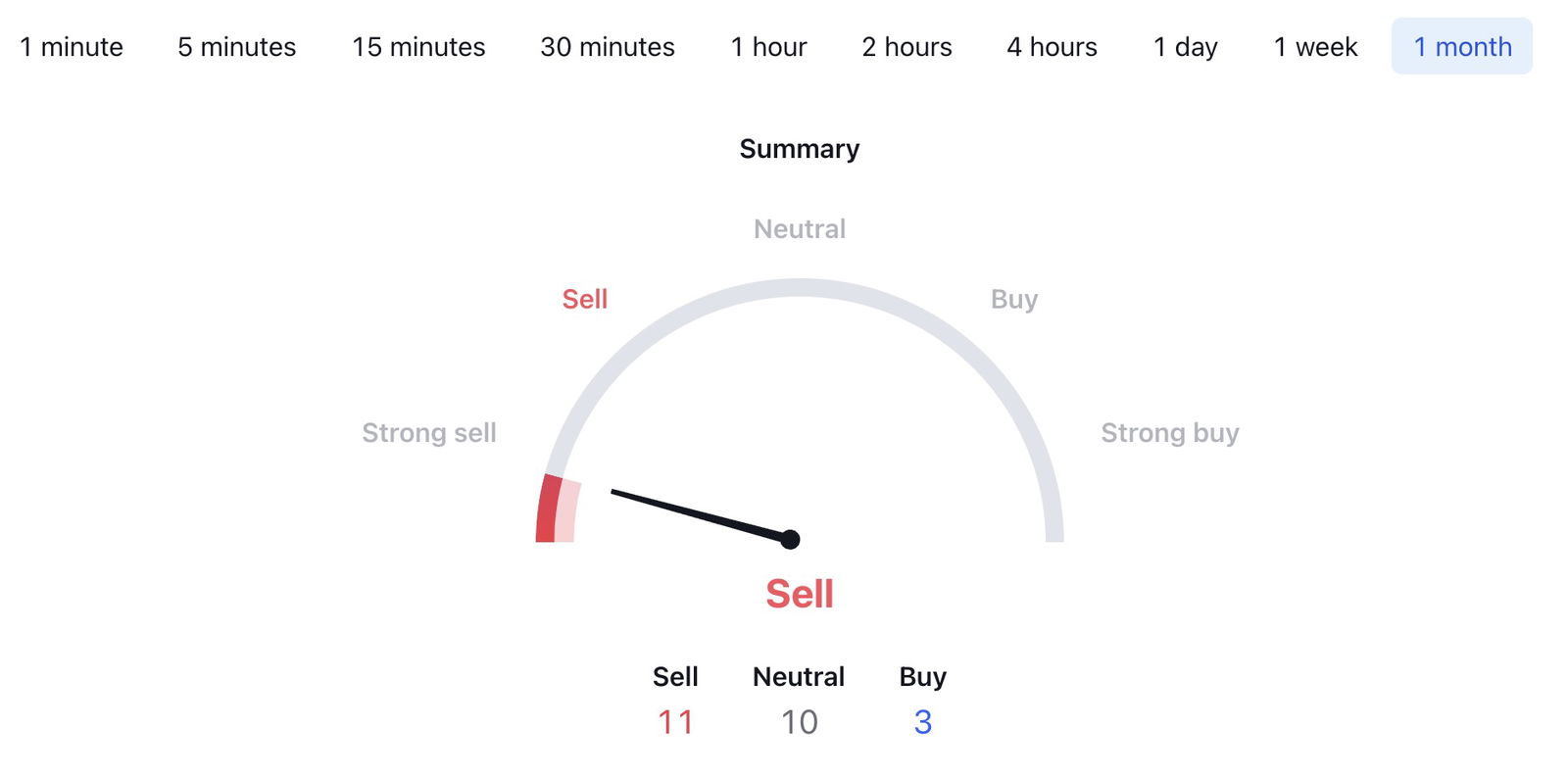
Task: Switch to the 1 week timeframe
Action: [1316, 47]
